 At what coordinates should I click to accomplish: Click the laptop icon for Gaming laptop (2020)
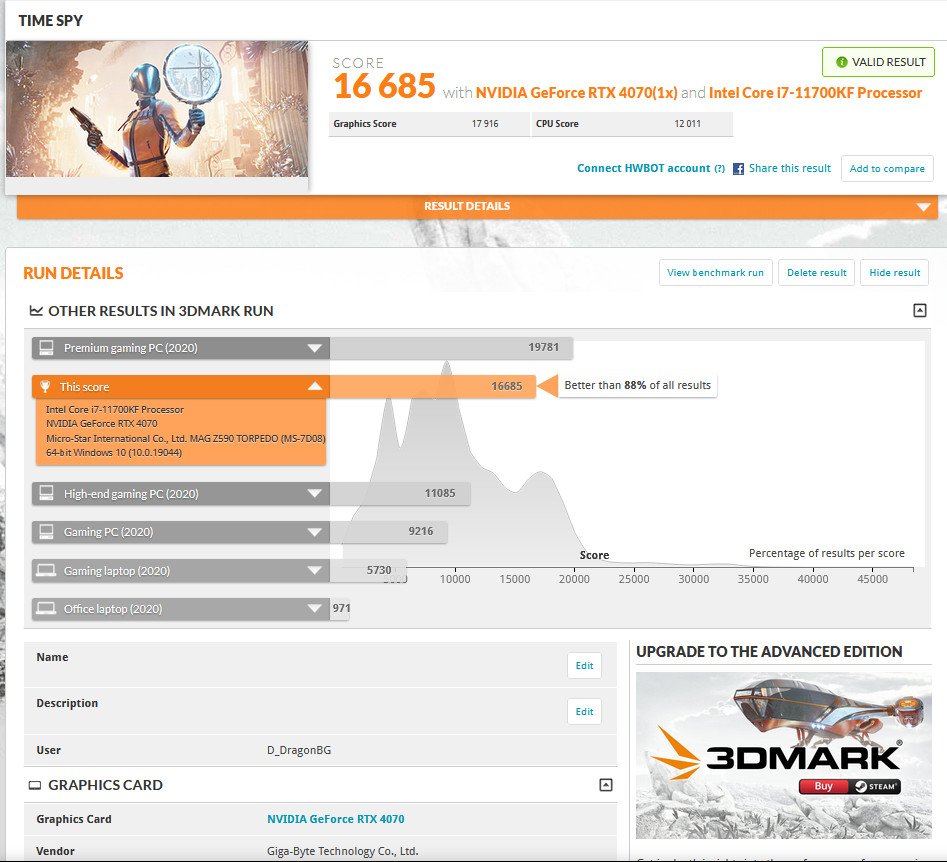pyautogui.click(x=46, y=570)
